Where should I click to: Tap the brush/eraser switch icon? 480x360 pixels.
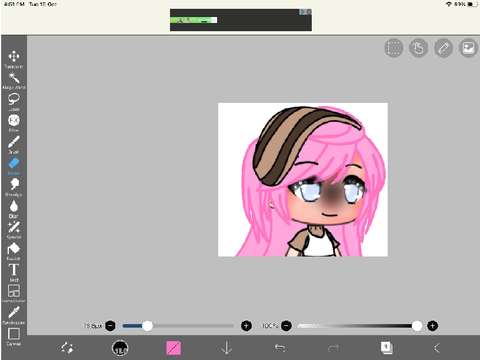(67, 348)
